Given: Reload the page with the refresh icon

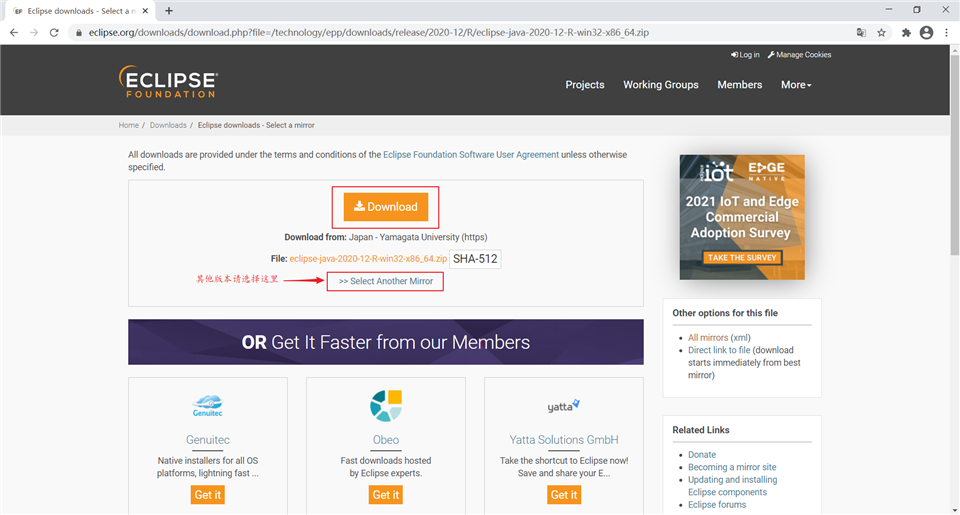Looking at the screenshot, I should 54,32.
